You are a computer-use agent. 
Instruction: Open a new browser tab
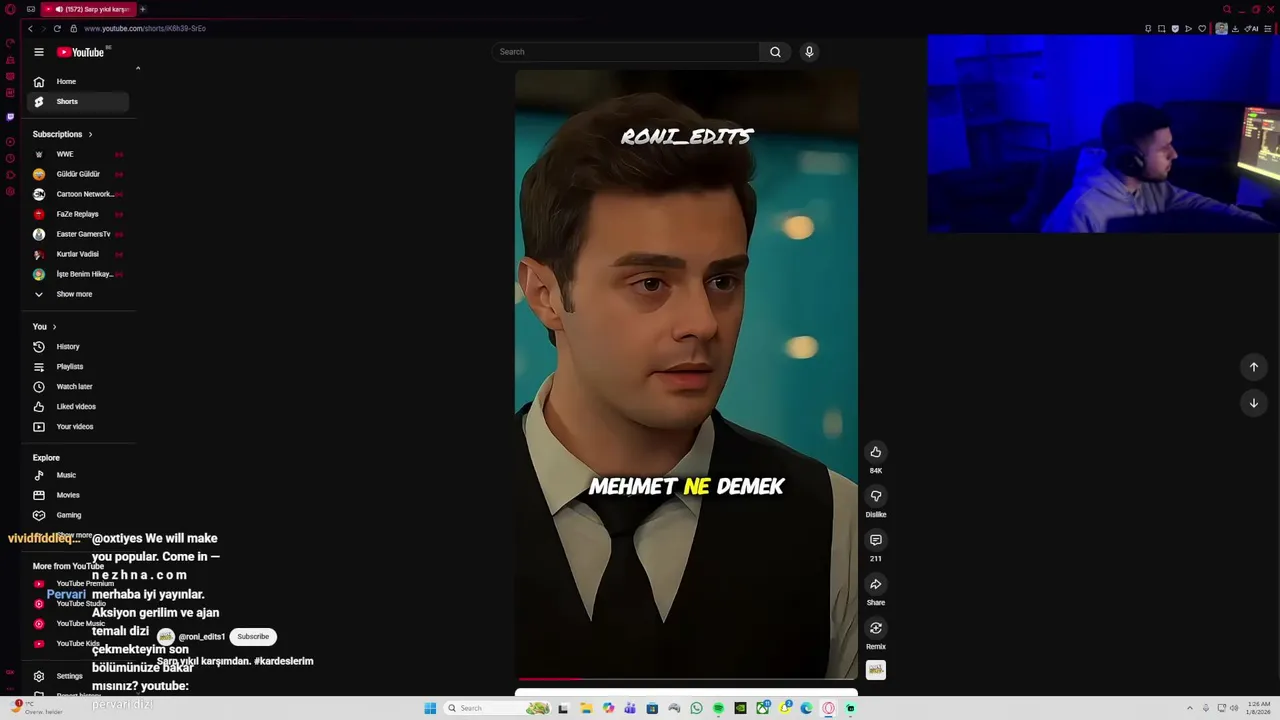(142, 9)
